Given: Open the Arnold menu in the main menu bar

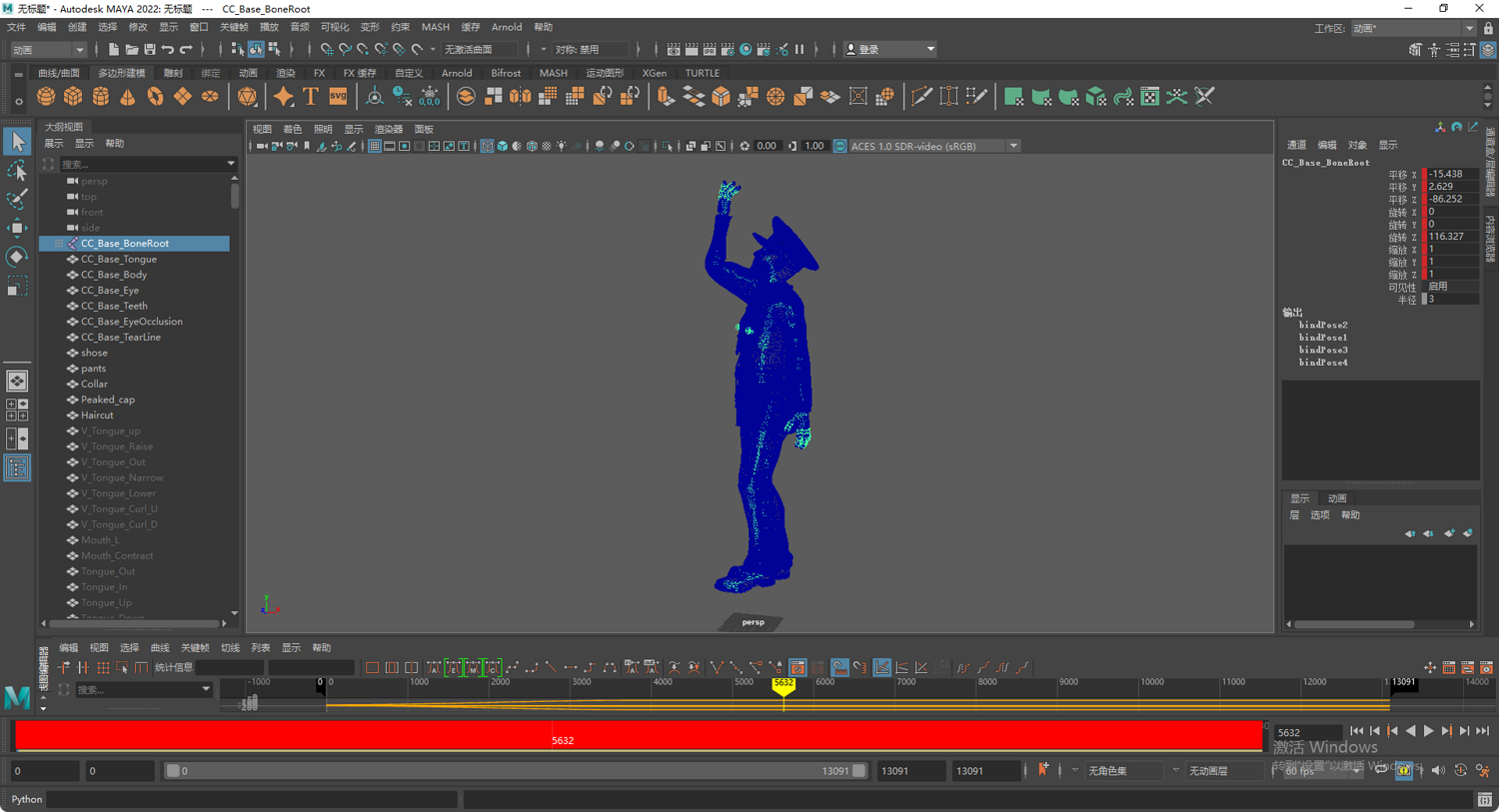Looking at the screenshot, I should (x=507, y=27).
